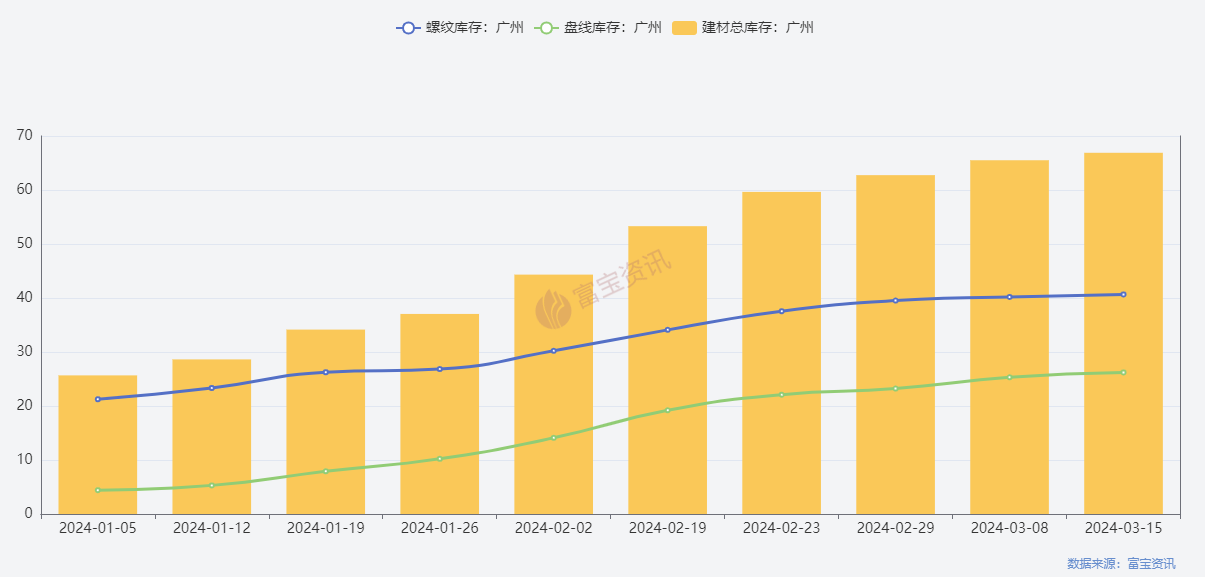Click the tallest bar at 2024-03-15
This screenshot has width=1205, height=577.
1124,334
